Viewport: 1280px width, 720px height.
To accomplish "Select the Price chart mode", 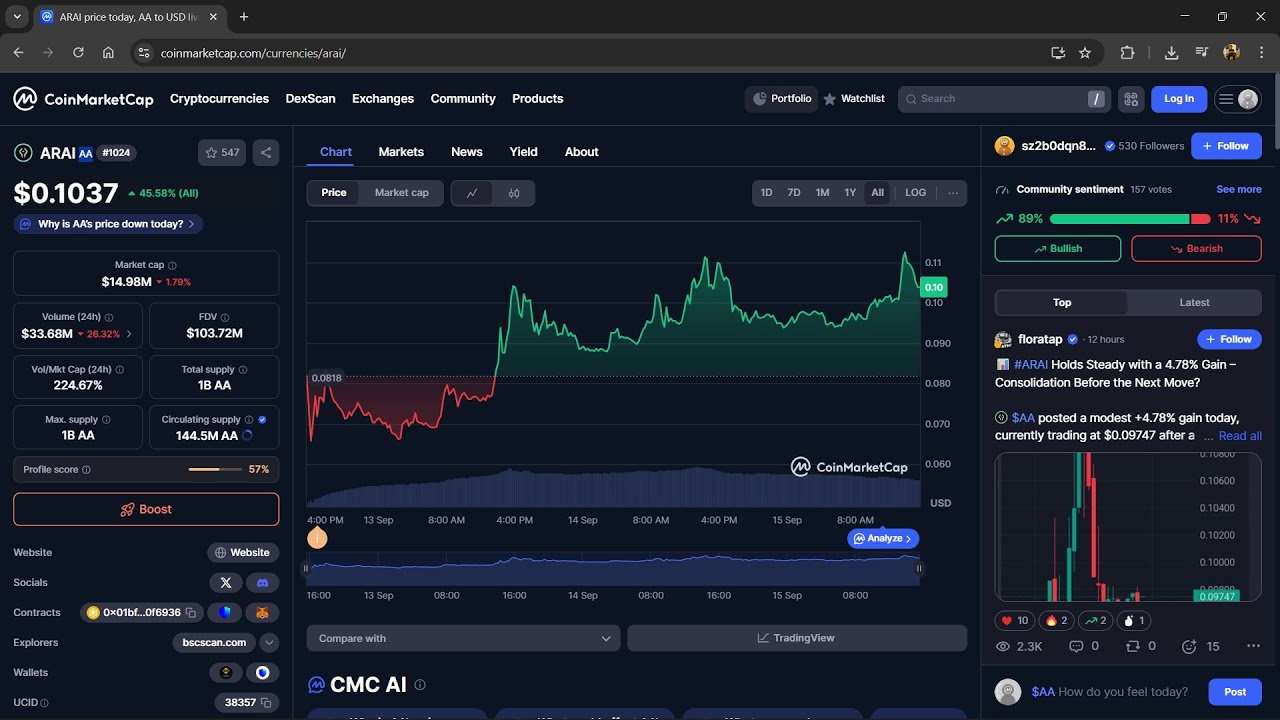I will (334, 193).
